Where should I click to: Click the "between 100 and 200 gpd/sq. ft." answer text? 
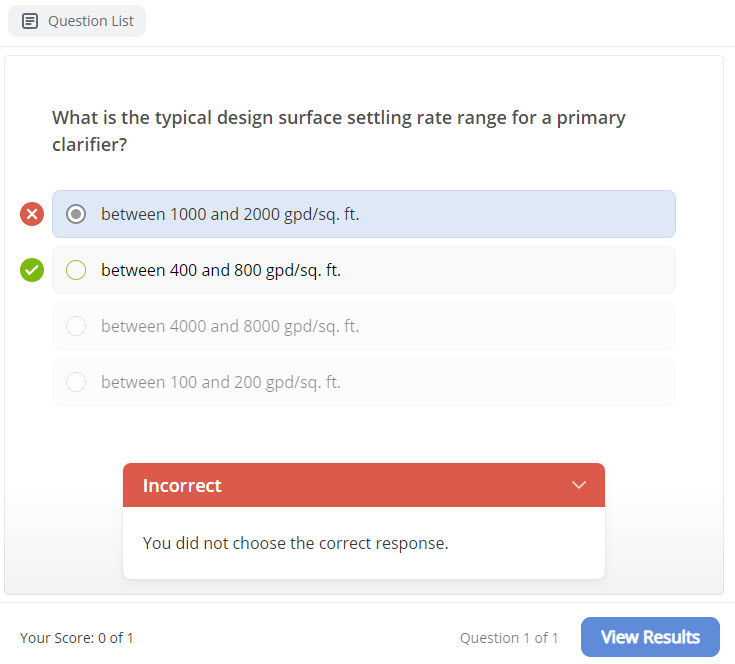pyautogui.click(x=221, y=382)
